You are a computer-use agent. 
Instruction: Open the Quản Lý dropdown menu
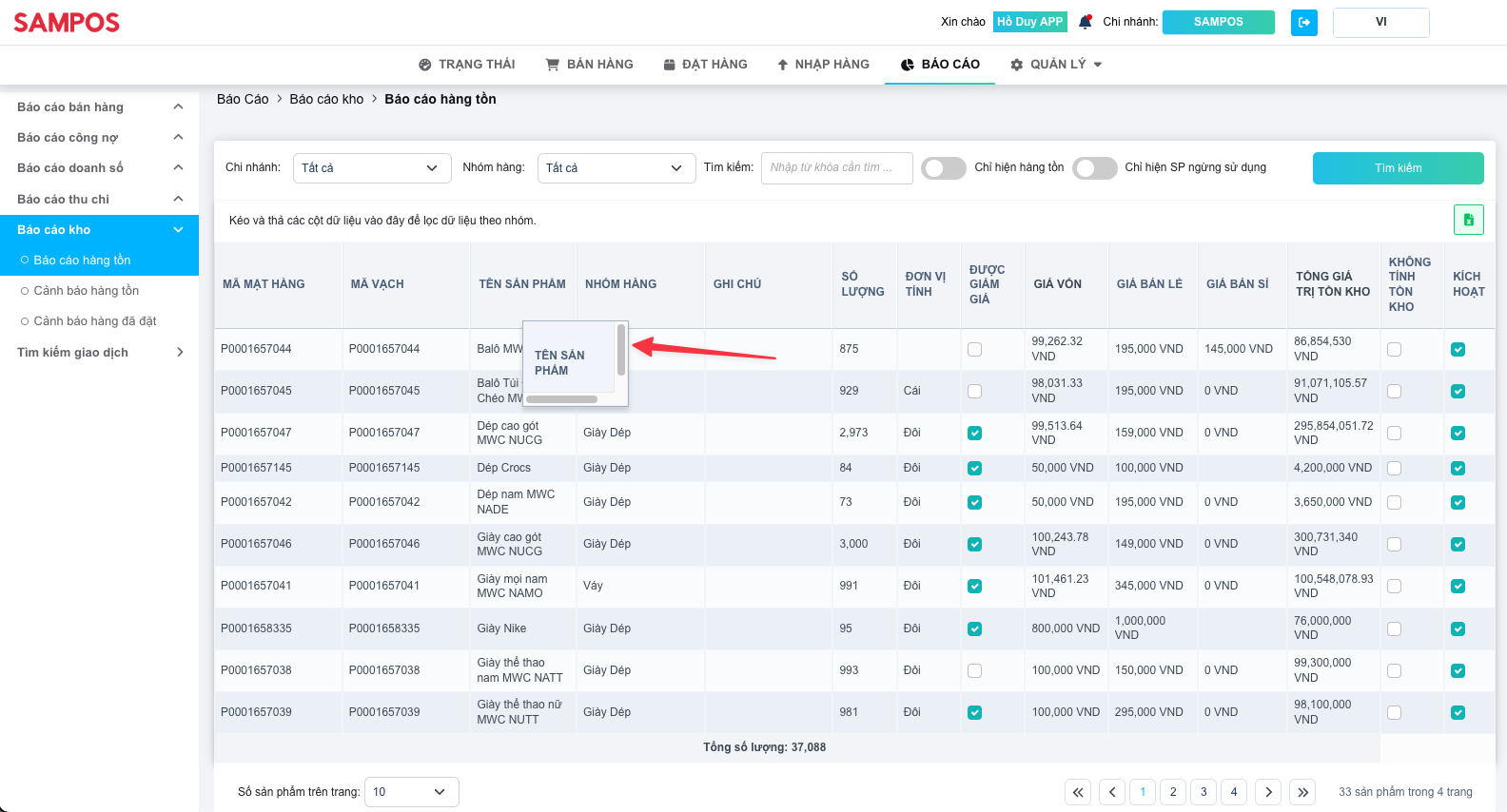1056,65
